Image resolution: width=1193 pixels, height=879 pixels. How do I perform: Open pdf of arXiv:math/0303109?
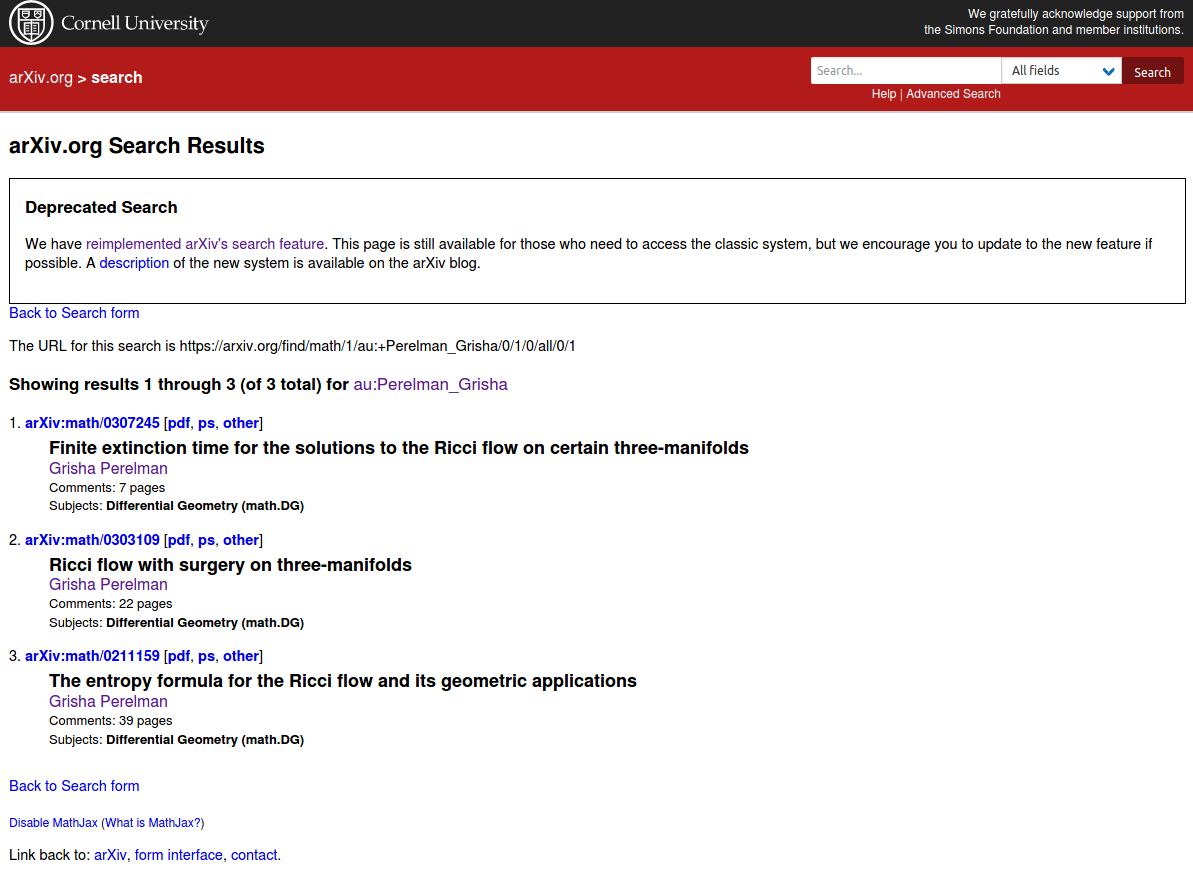tap(178, 540)
